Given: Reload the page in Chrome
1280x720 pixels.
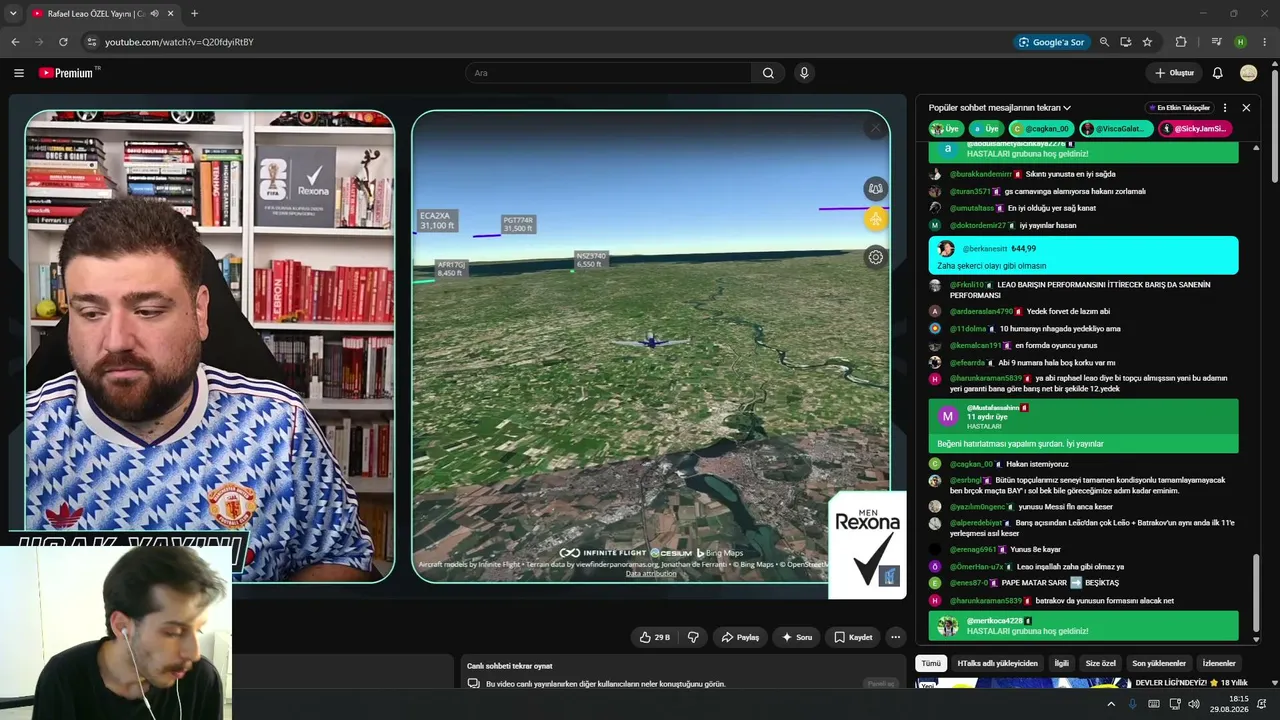Looking at the screenshot, I should point(63,42).
